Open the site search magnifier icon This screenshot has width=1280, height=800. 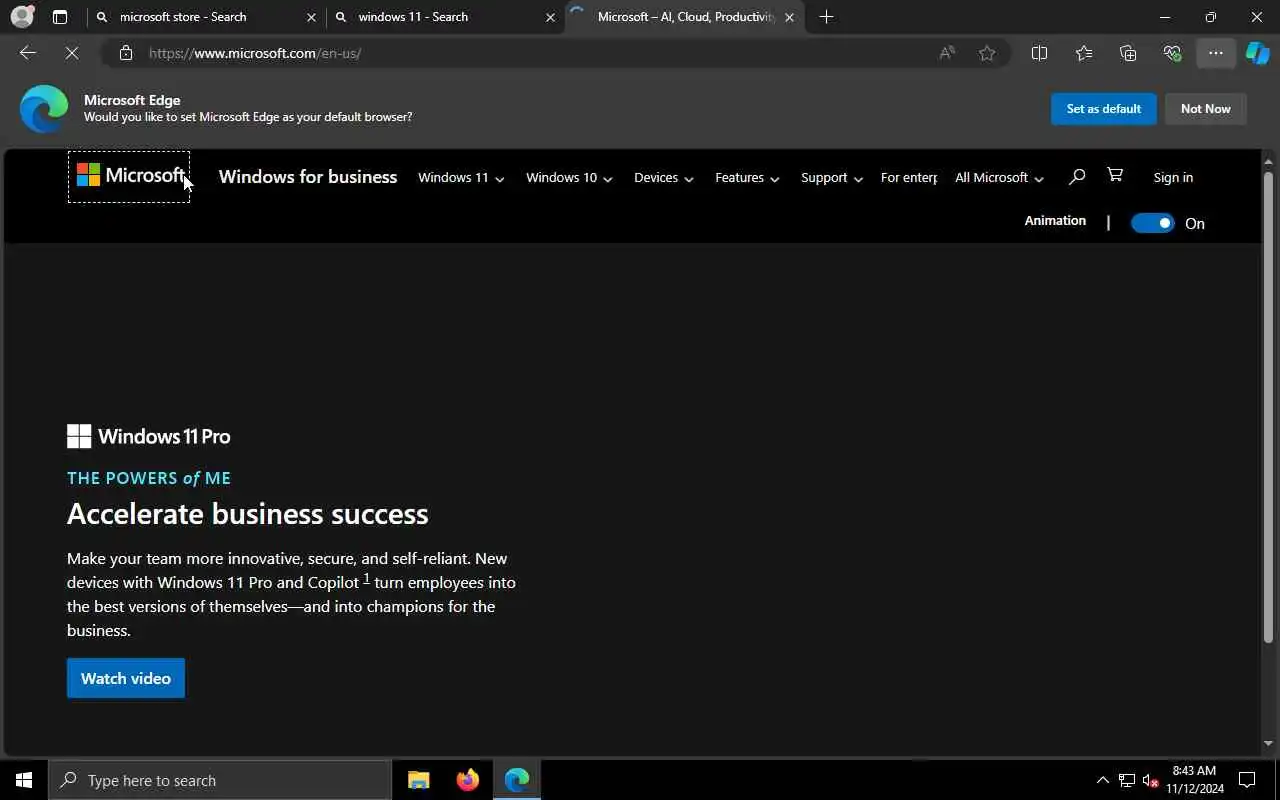pos(1077,177)
